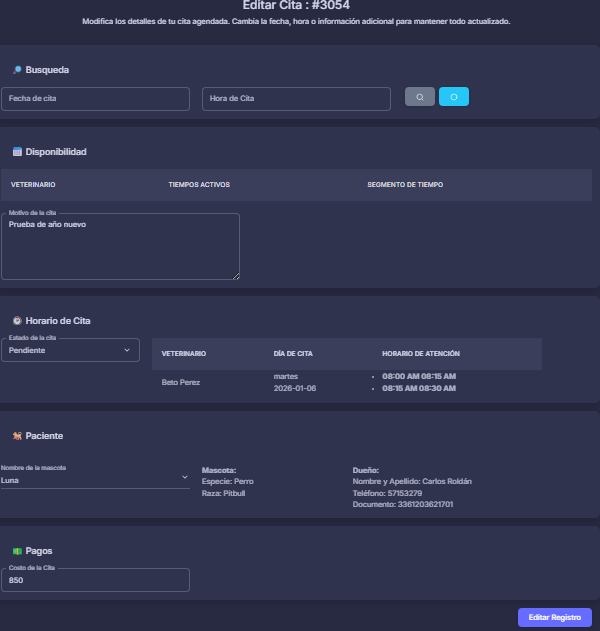This screenshot has height=631, width=600.
Task: Click the Pagos money icon
Action: point(17,551)
